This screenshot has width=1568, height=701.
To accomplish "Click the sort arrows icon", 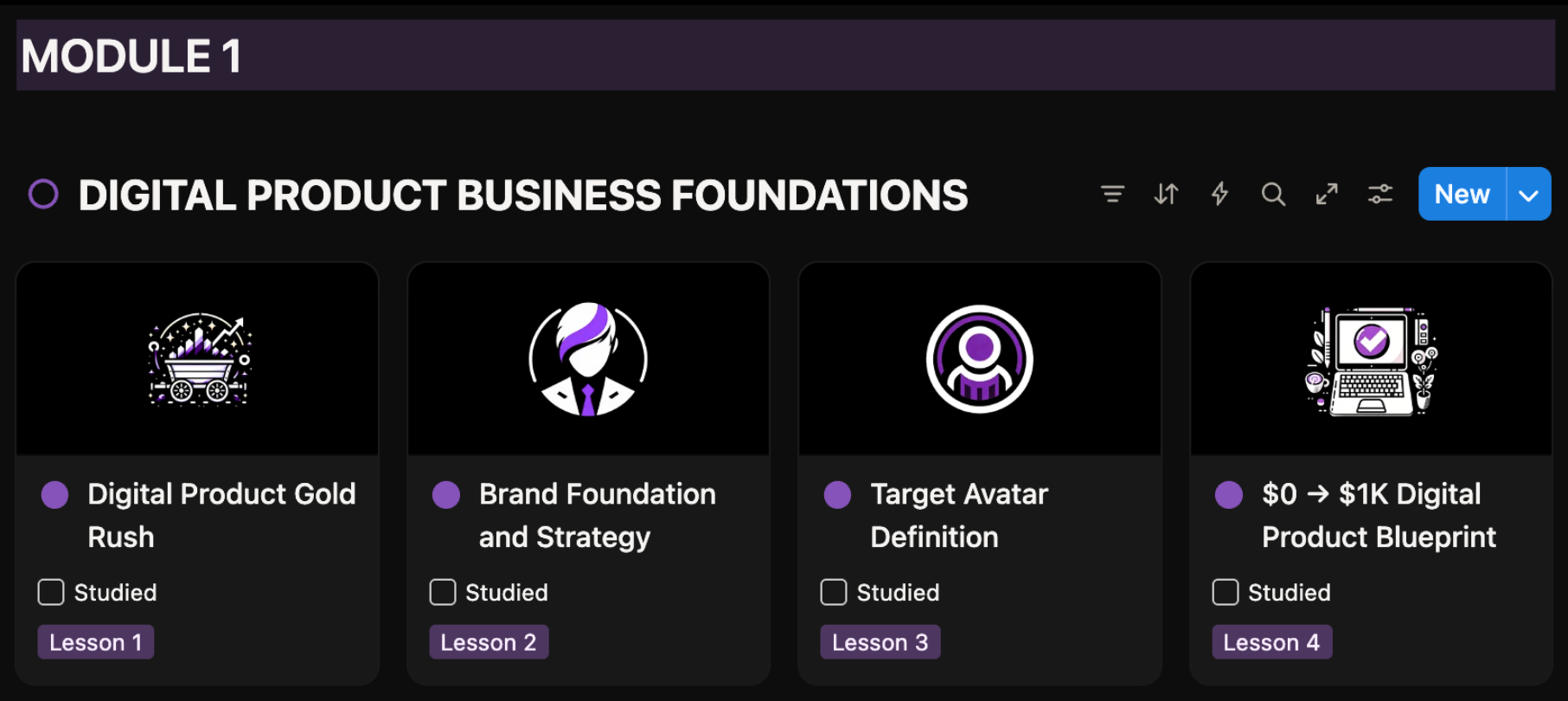I will (1166, 194).
